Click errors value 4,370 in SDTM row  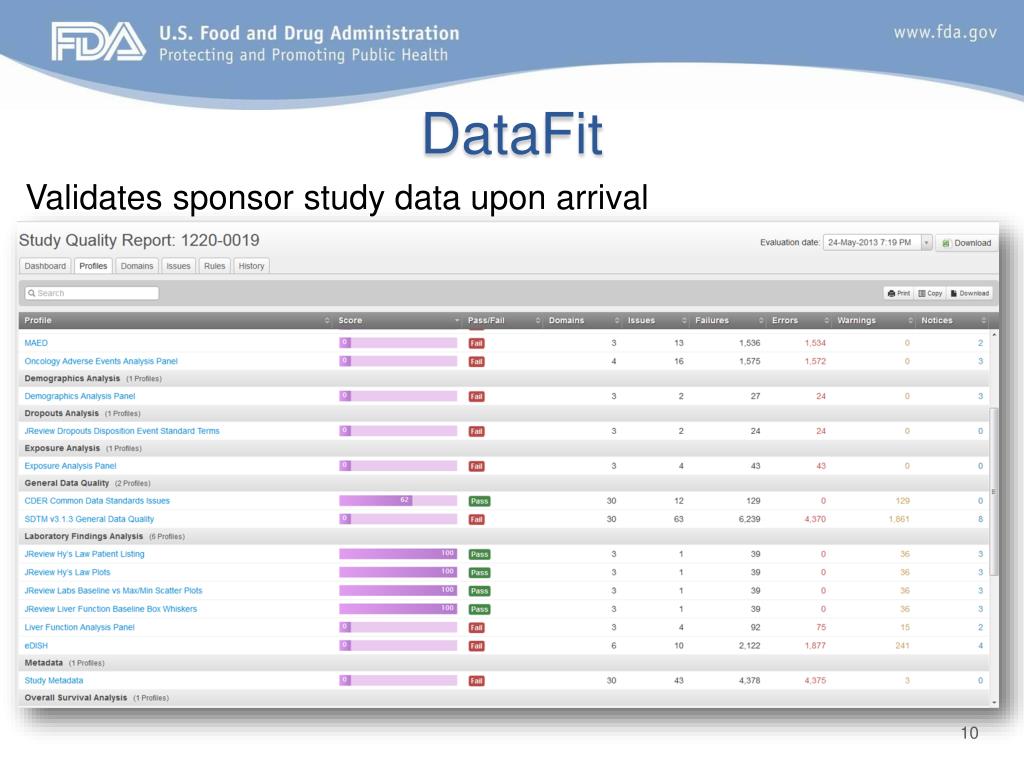(815, 519)
